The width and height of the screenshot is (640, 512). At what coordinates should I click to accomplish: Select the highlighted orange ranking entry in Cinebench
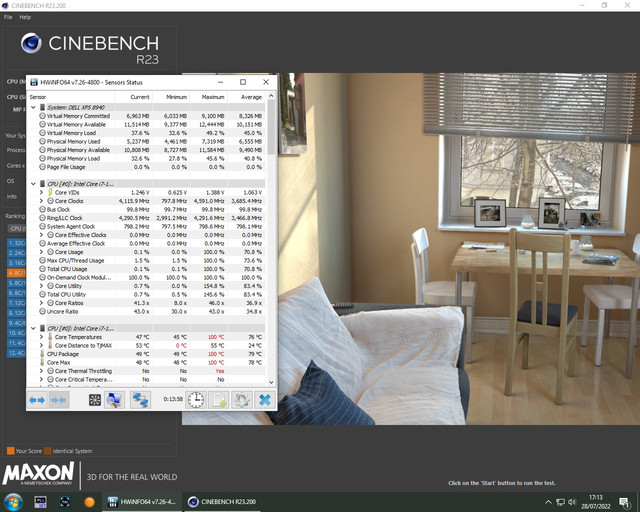click(16, 273)
